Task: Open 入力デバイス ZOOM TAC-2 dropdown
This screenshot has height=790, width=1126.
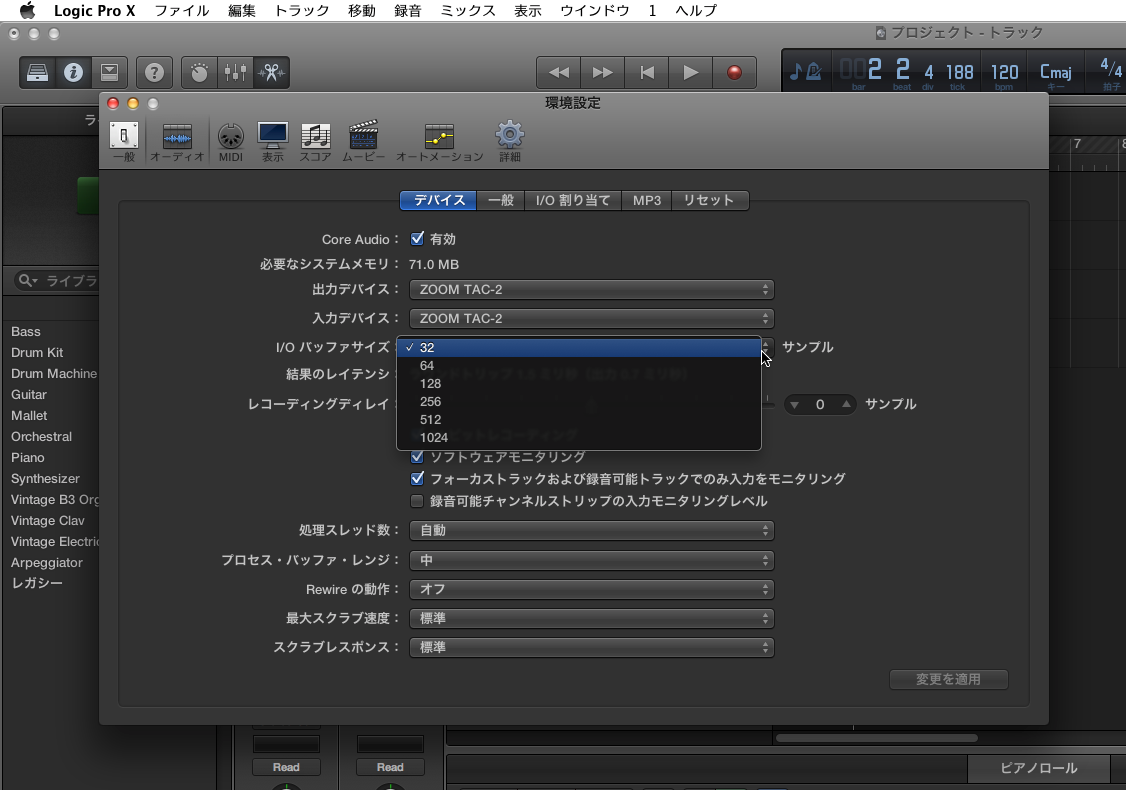Action: pyautogui.click(x=592, y=318)
